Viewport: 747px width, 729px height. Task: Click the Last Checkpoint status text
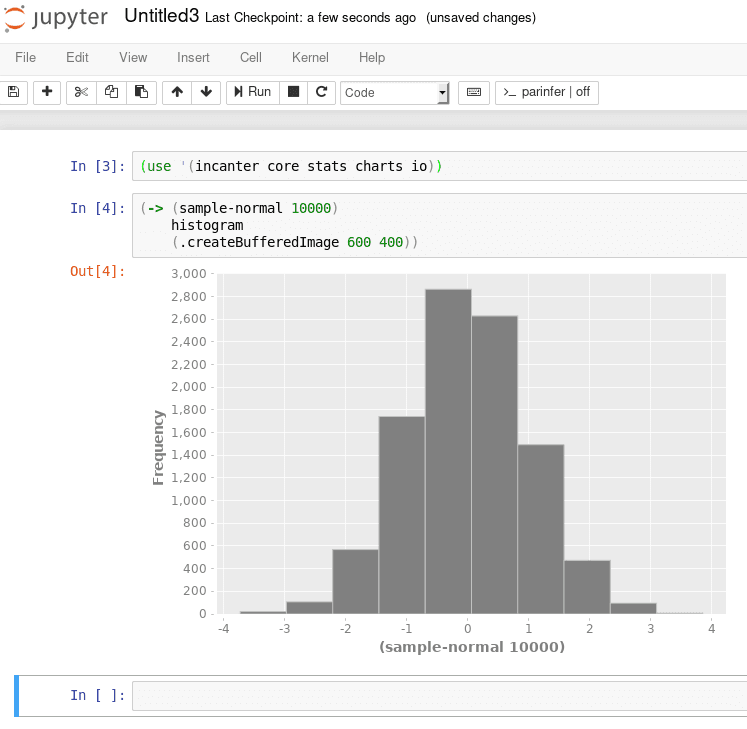click(x=310, y=18)
